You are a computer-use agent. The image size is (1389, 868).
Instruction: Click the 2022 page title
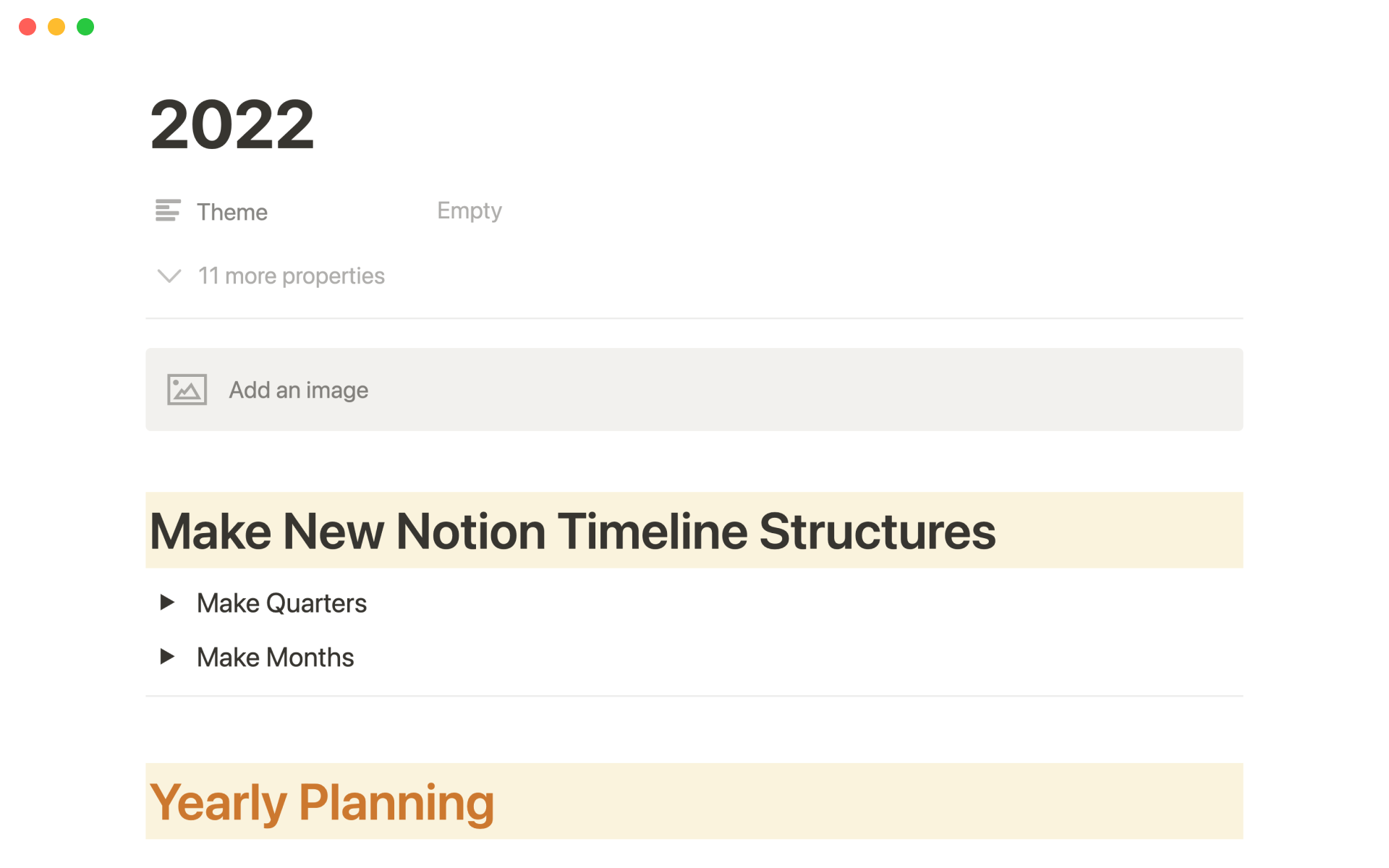(232, 124)
